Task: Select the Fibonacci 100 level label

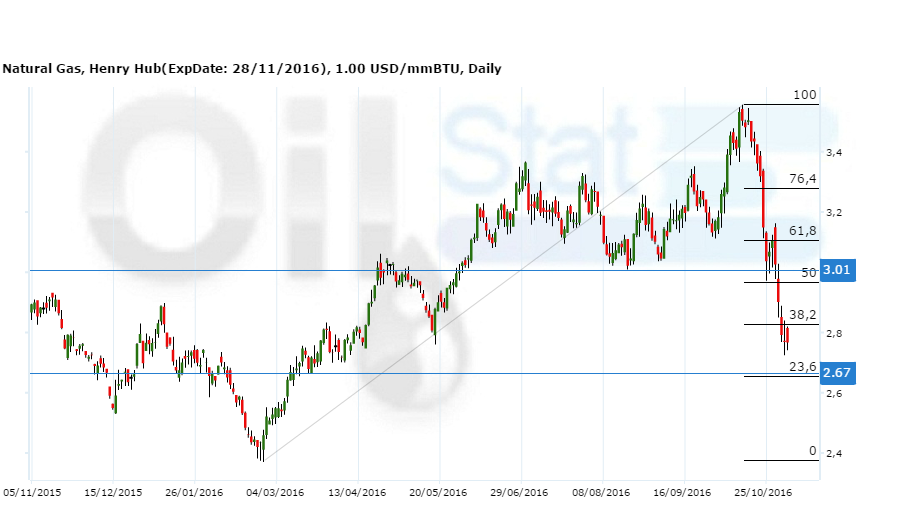Action: click(804, 95)
